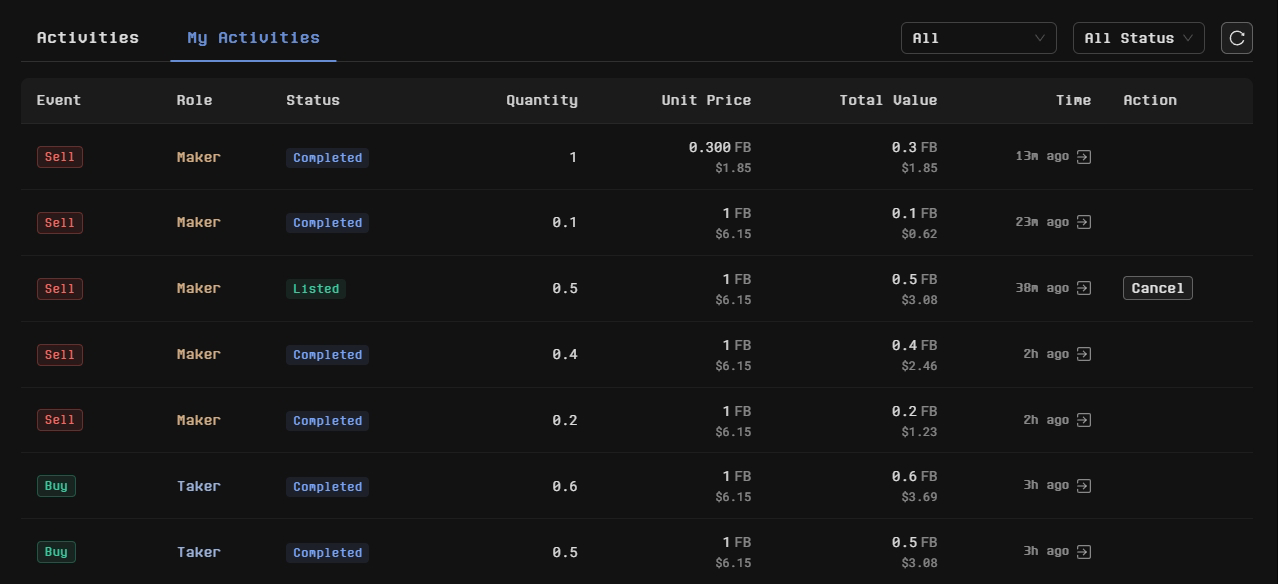Open transaction link for 0.4 quantity sale
Screen dimensions: 1278x584
1084,354
